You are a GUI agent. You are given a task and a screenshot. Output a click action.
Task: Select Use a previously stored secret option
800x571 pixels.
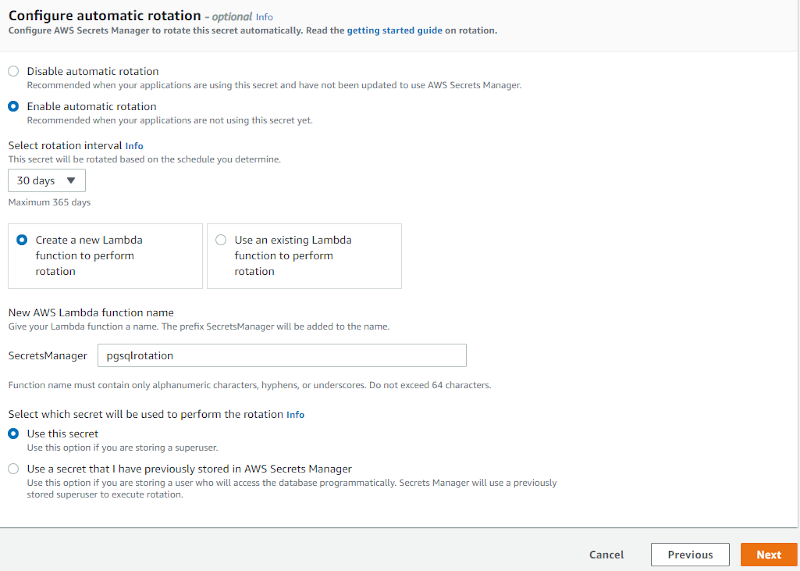pos(13,469)
